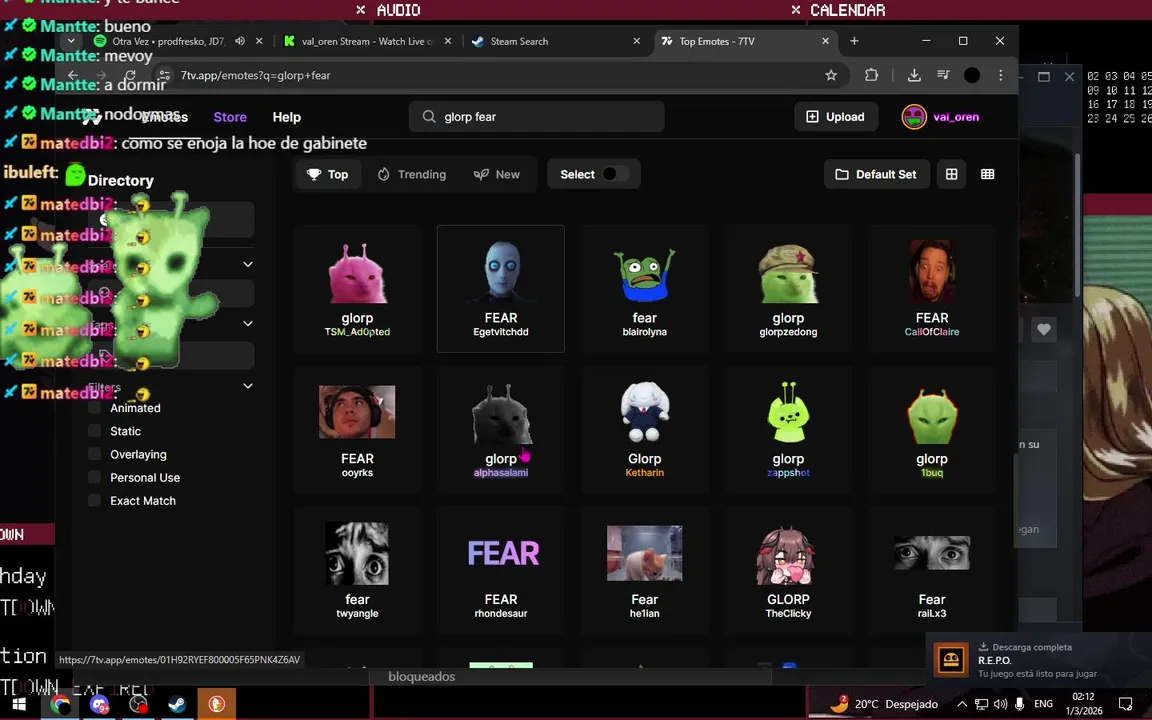Open the browser downloads icon
1152x720 pixels.
point(914,75)
